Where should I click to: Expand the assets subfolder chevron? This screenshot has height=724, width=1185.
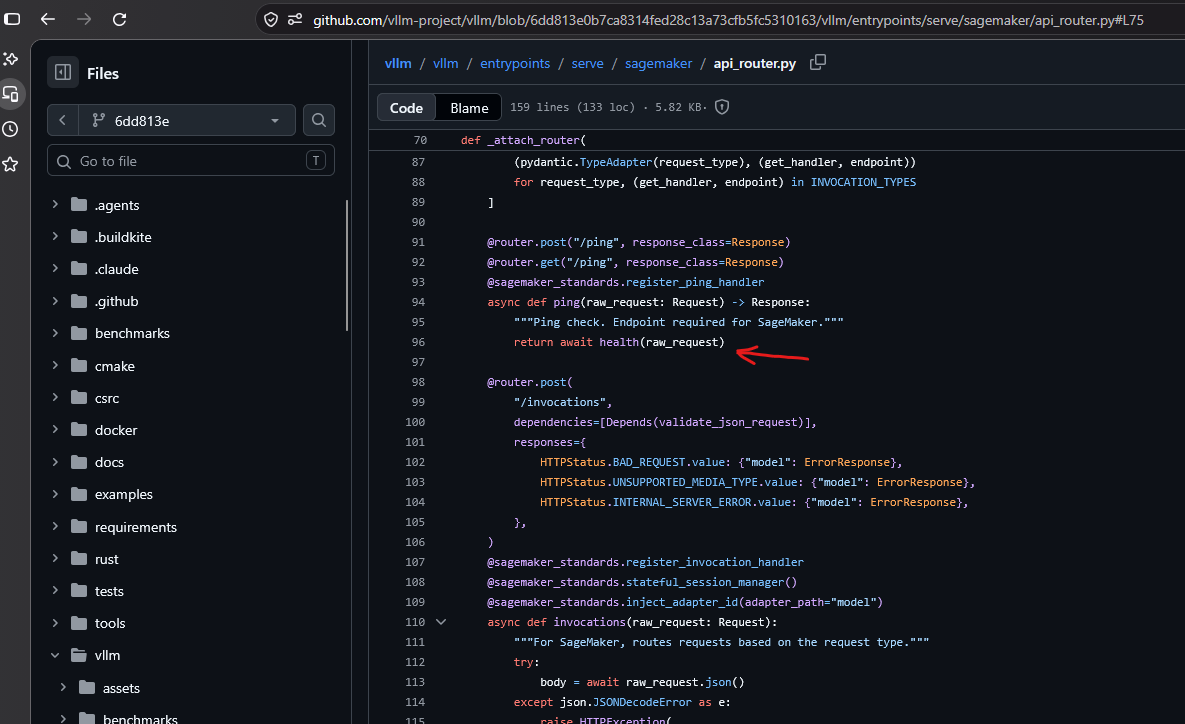[63, 688]
